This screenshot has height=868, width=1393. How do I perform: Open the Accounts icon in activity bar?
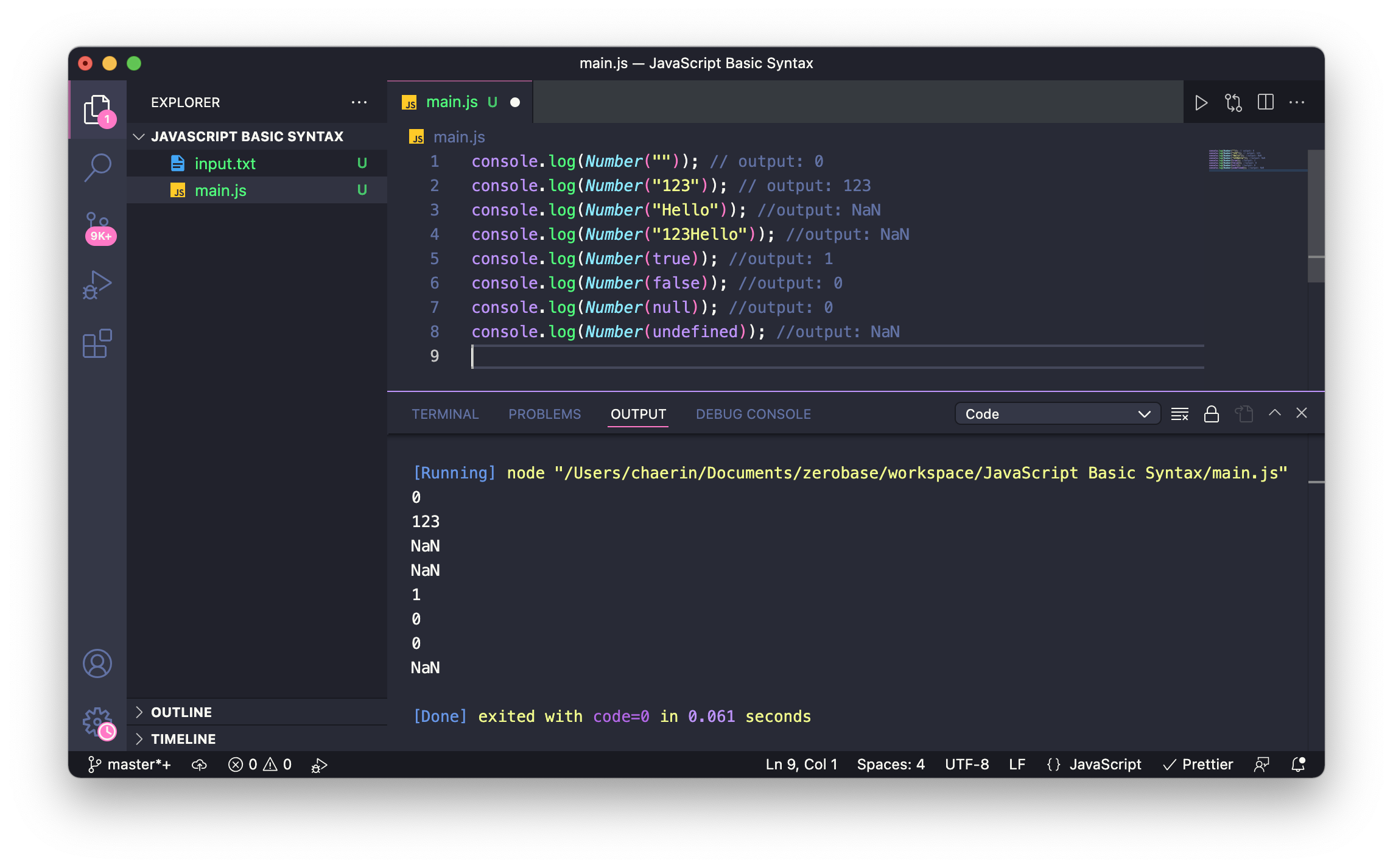tap(97, 663)
